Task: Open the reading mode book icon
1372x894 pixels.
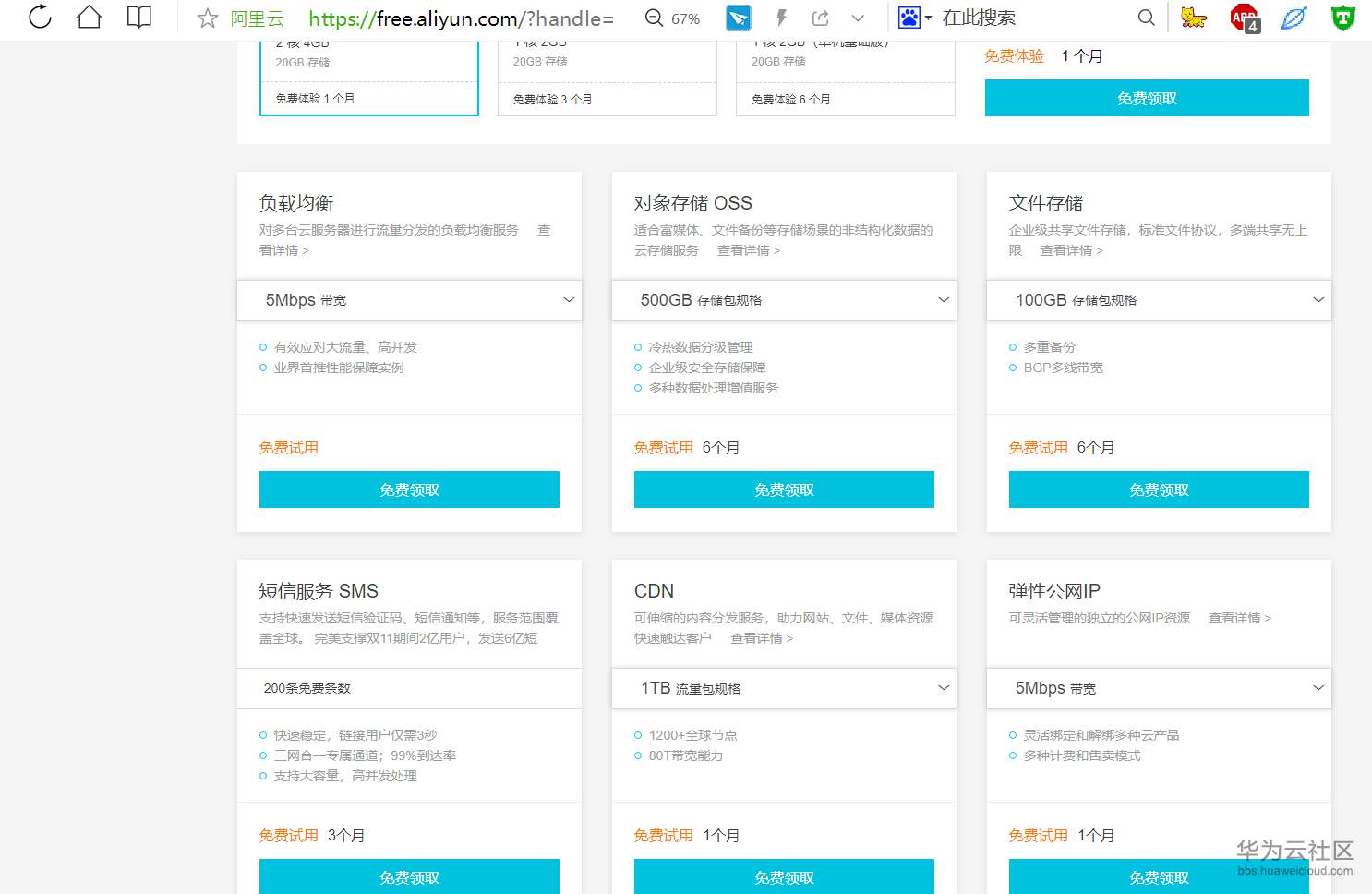Action: pyautogui.click(x=138, y=17)
